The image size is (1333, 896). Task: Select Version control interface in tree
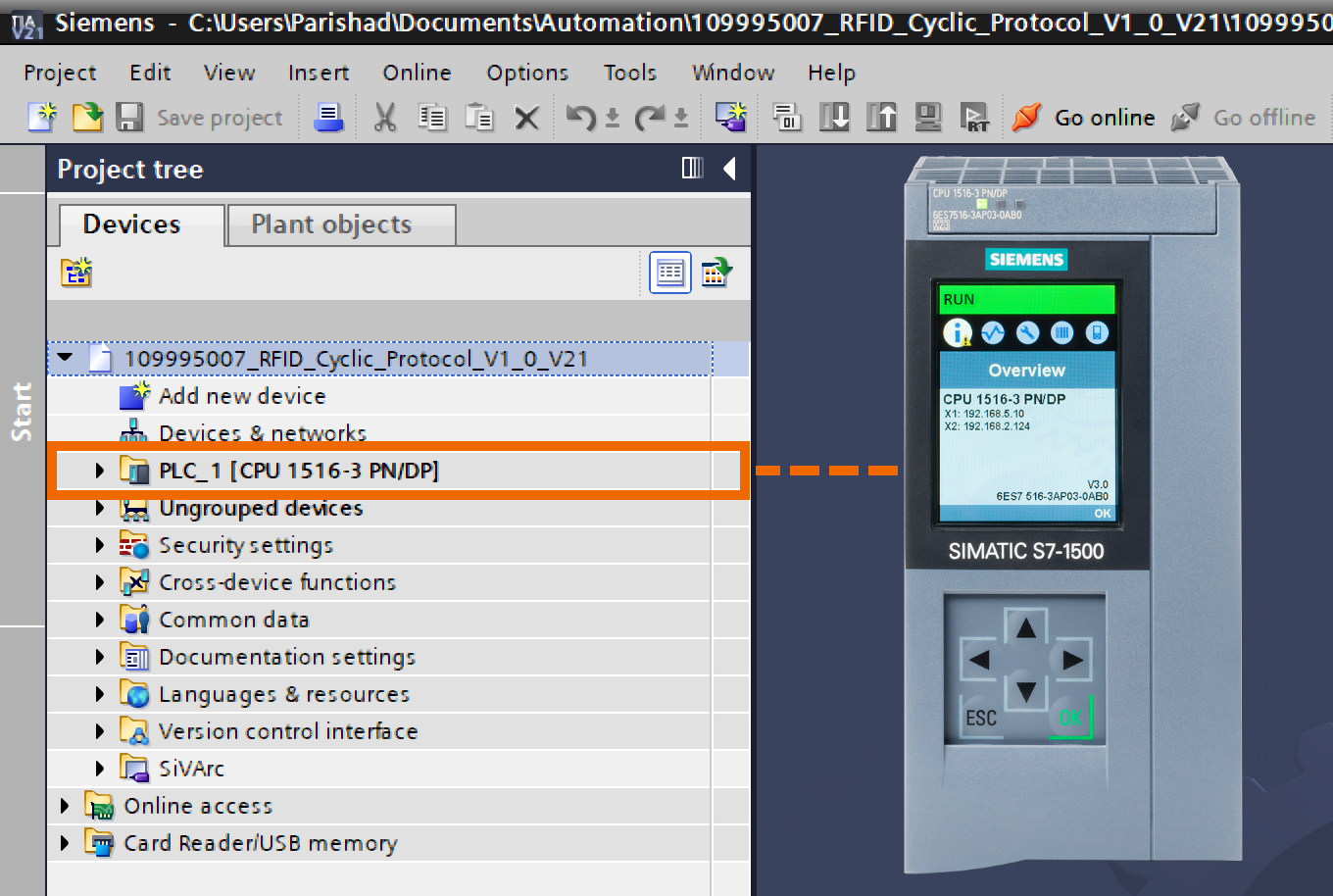pyautogui.click(x=288, y=731)
